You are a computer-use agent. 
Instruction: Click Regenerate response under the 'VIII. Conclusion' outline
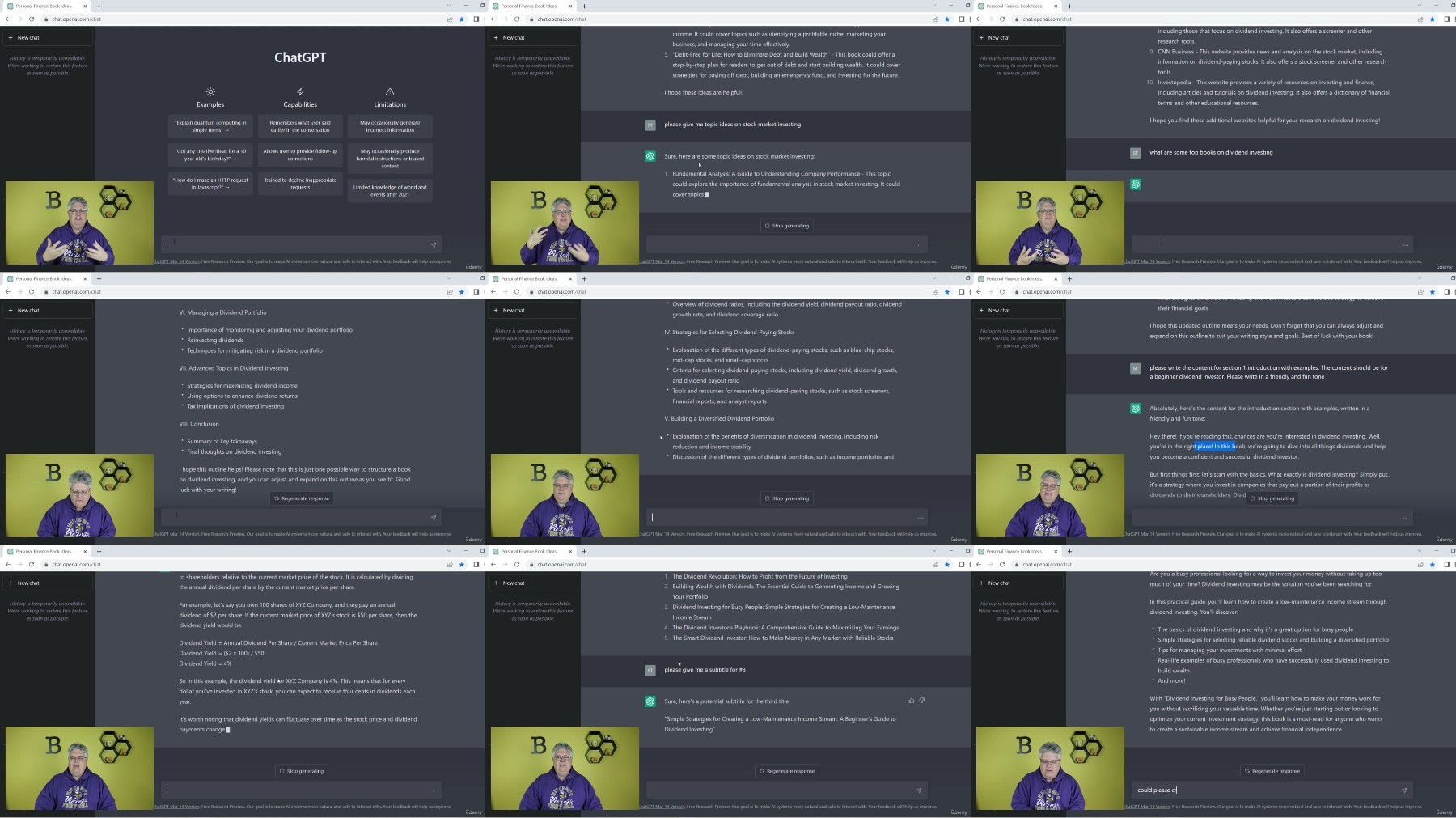302,498
